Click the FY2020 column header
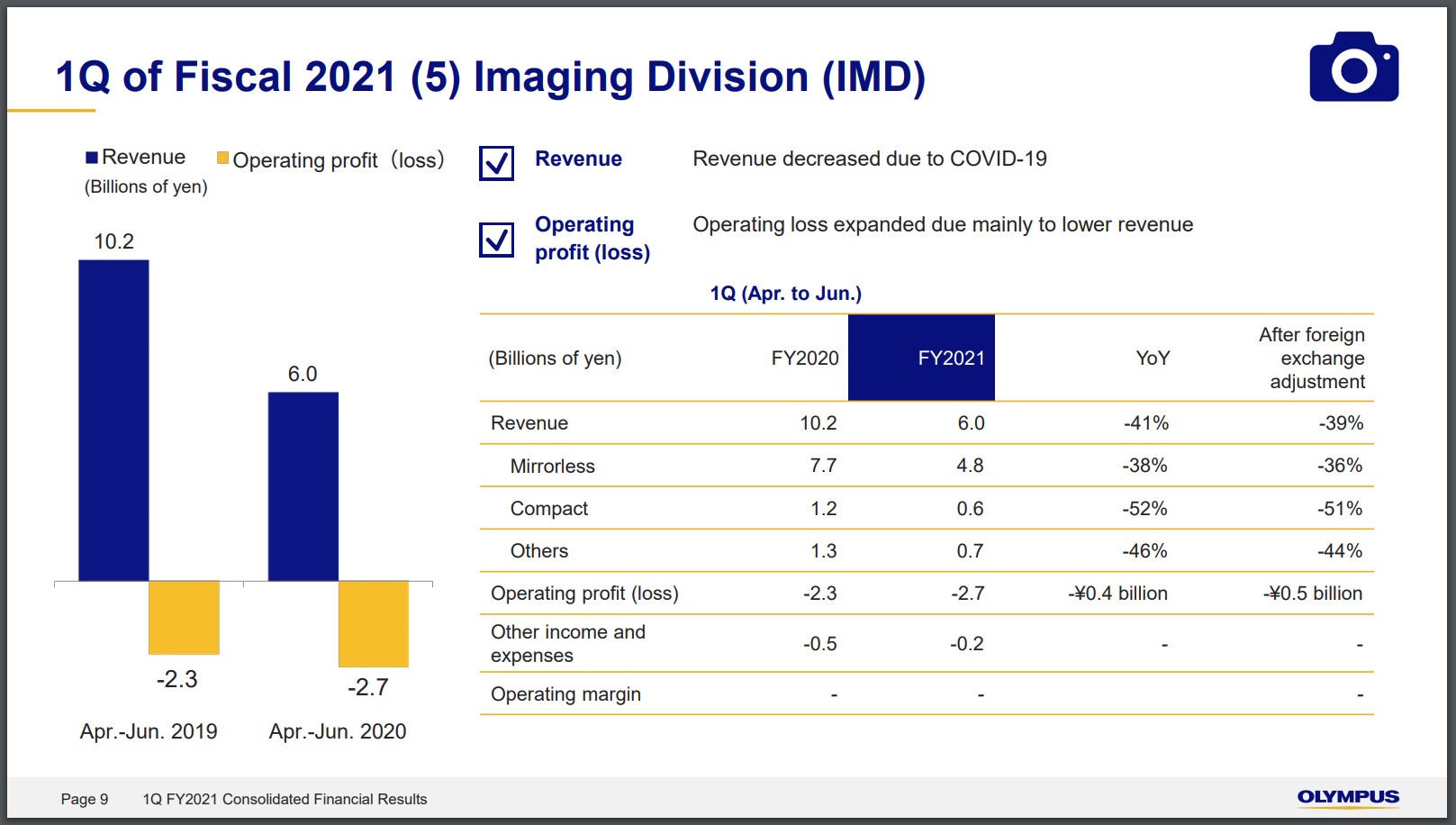The image size is (1456, 825). pos(805,358)
